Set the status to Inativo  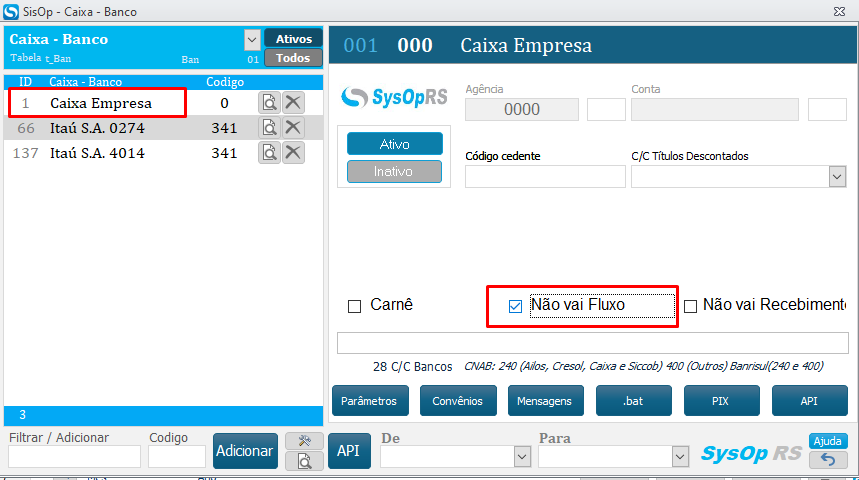coord(394,171)
